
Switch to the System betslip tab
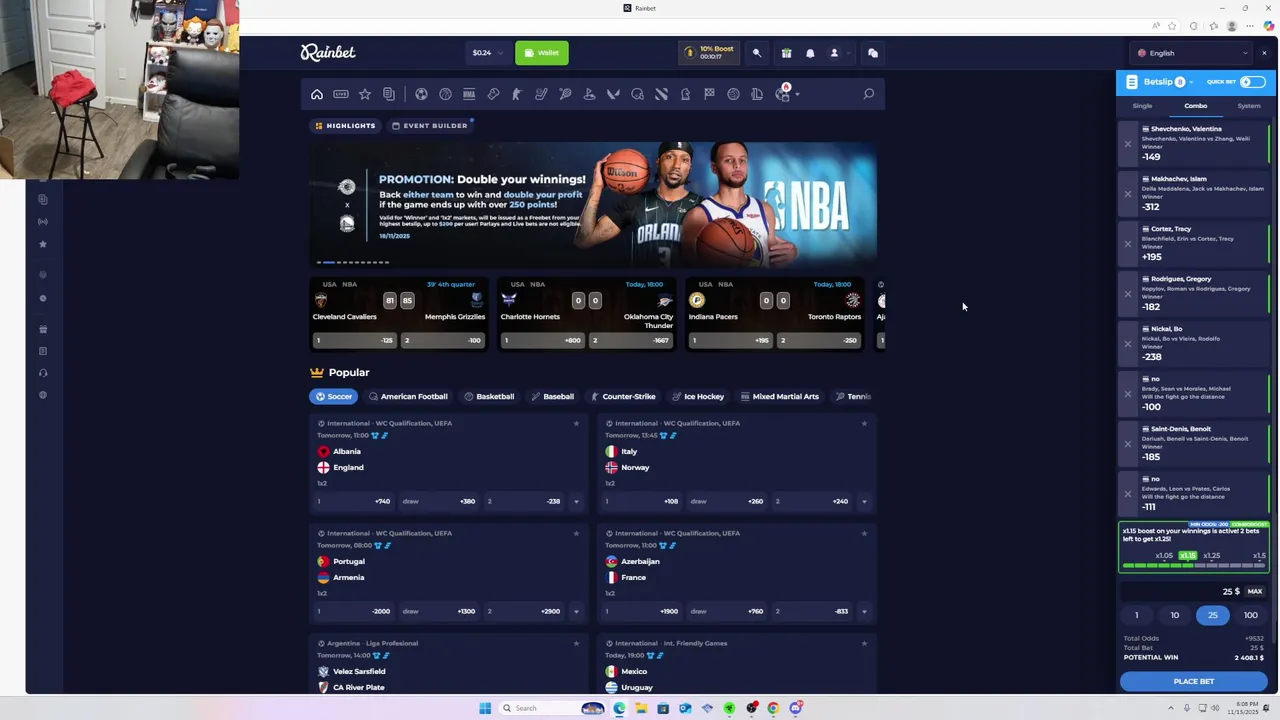1249,106
